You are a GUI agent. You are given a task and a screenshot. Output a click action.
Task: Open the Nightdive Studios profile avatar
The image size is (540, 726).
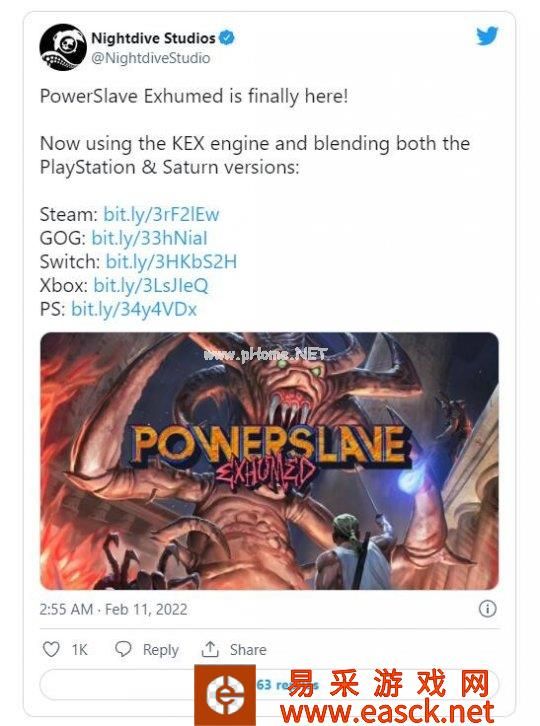click(x=63, y=47)
